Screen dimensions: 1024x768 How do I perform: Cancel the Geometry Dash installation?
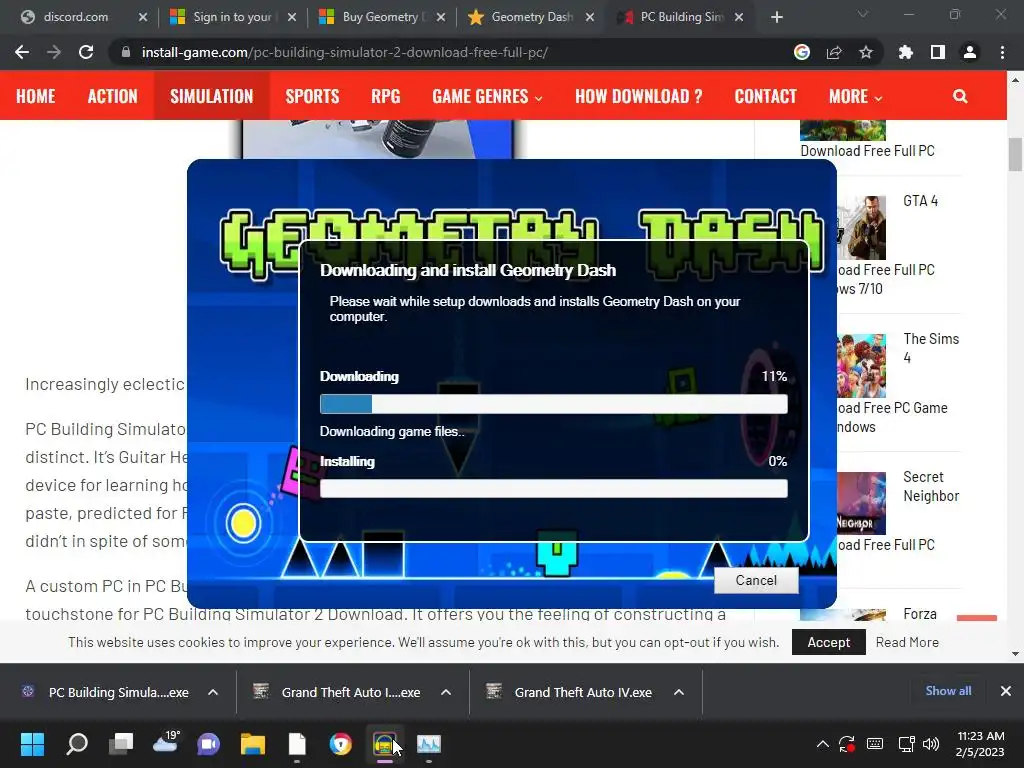756,581
